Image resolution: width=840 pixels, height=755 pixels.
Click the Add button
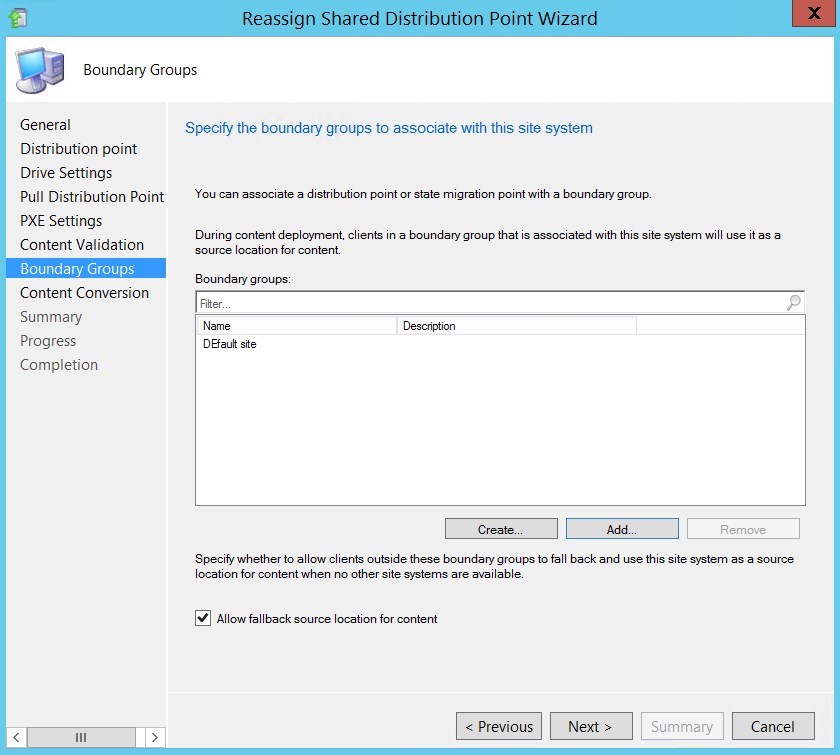(621, 528)
